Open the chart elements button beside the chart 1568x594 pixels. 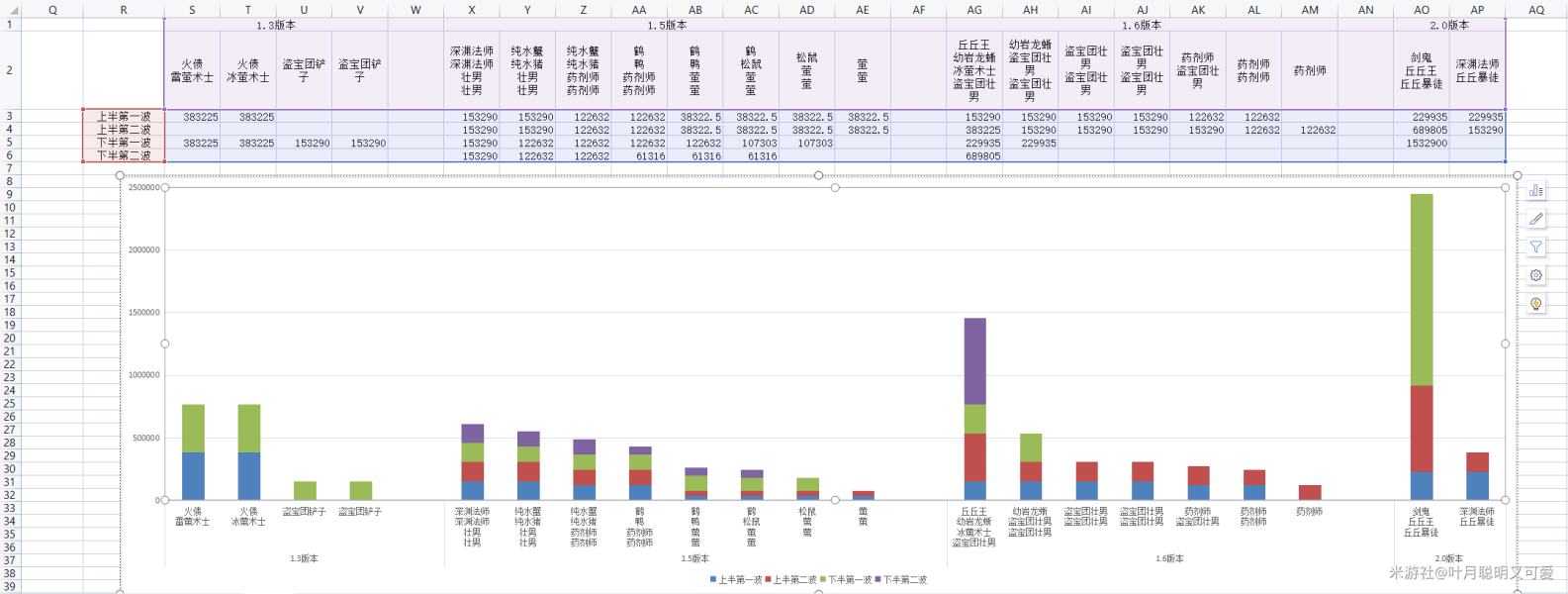coord(1535,190)
